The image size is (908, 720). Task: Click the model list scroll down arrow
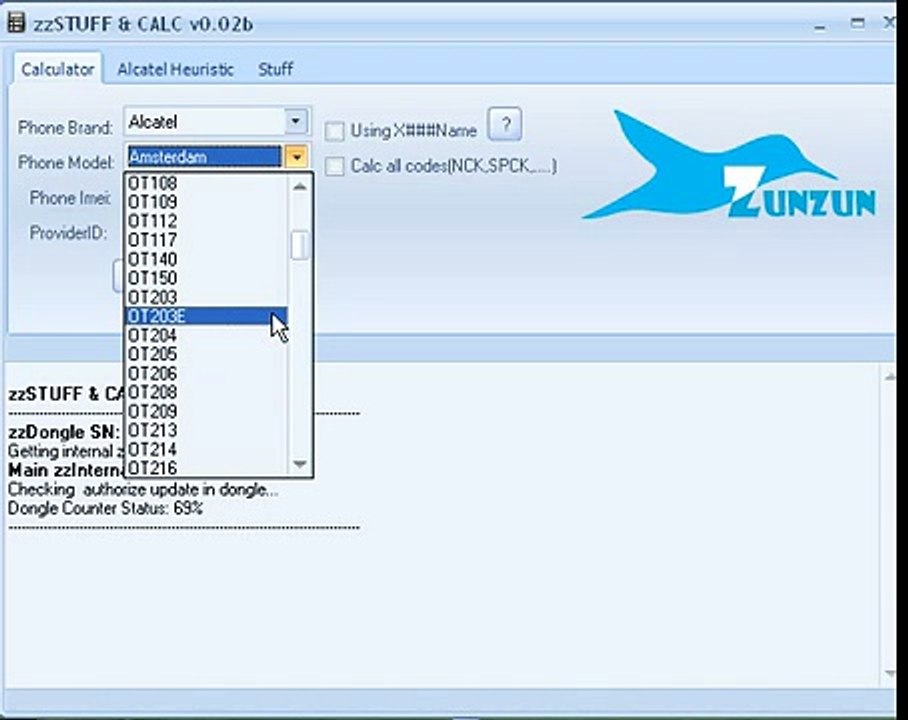click(299, 465)
